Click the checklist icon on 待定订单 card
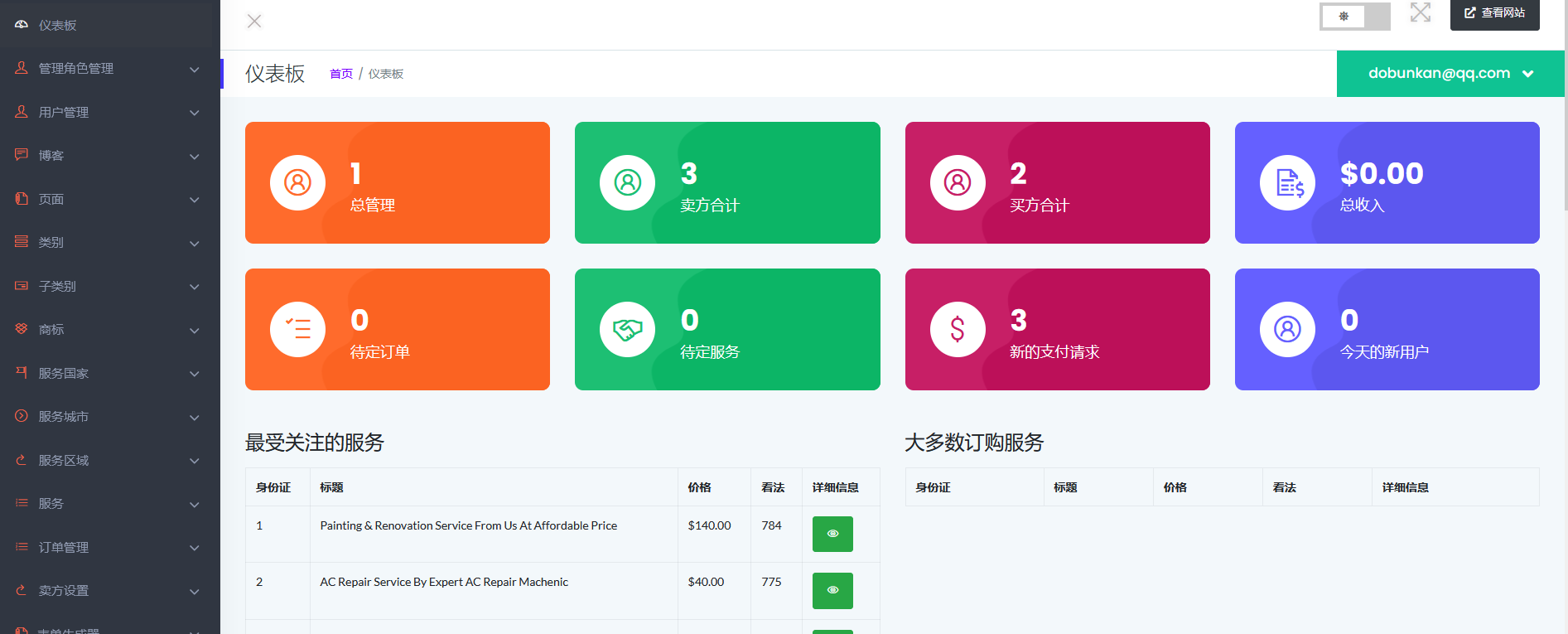This screenshot has height=634, width=1568. 297,329
